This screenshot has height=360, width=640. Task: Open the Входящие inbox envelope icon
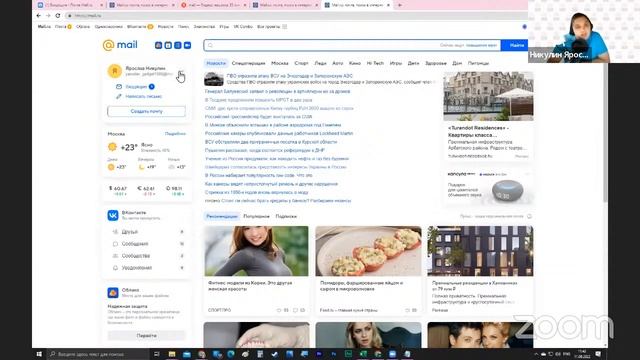click(119, 87)
